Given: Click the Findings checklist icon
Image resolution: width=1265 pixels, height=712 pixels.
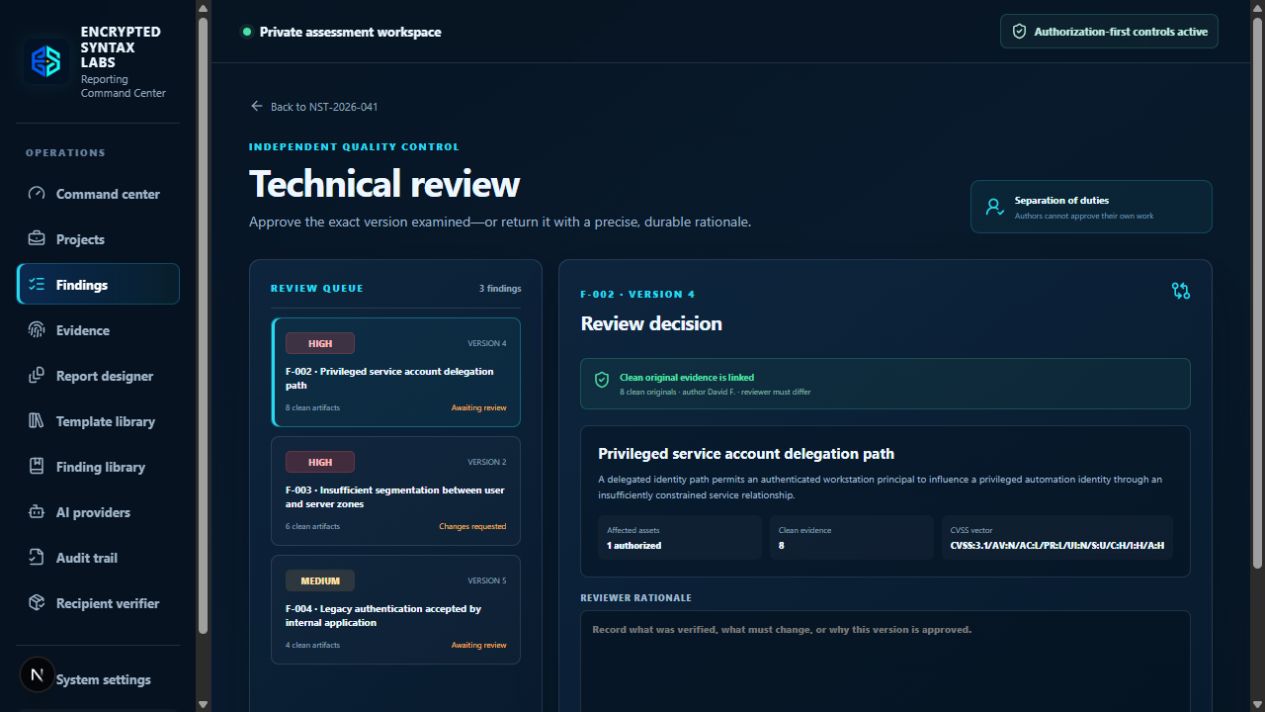Looking at the screenshot, I should [37, 285].
